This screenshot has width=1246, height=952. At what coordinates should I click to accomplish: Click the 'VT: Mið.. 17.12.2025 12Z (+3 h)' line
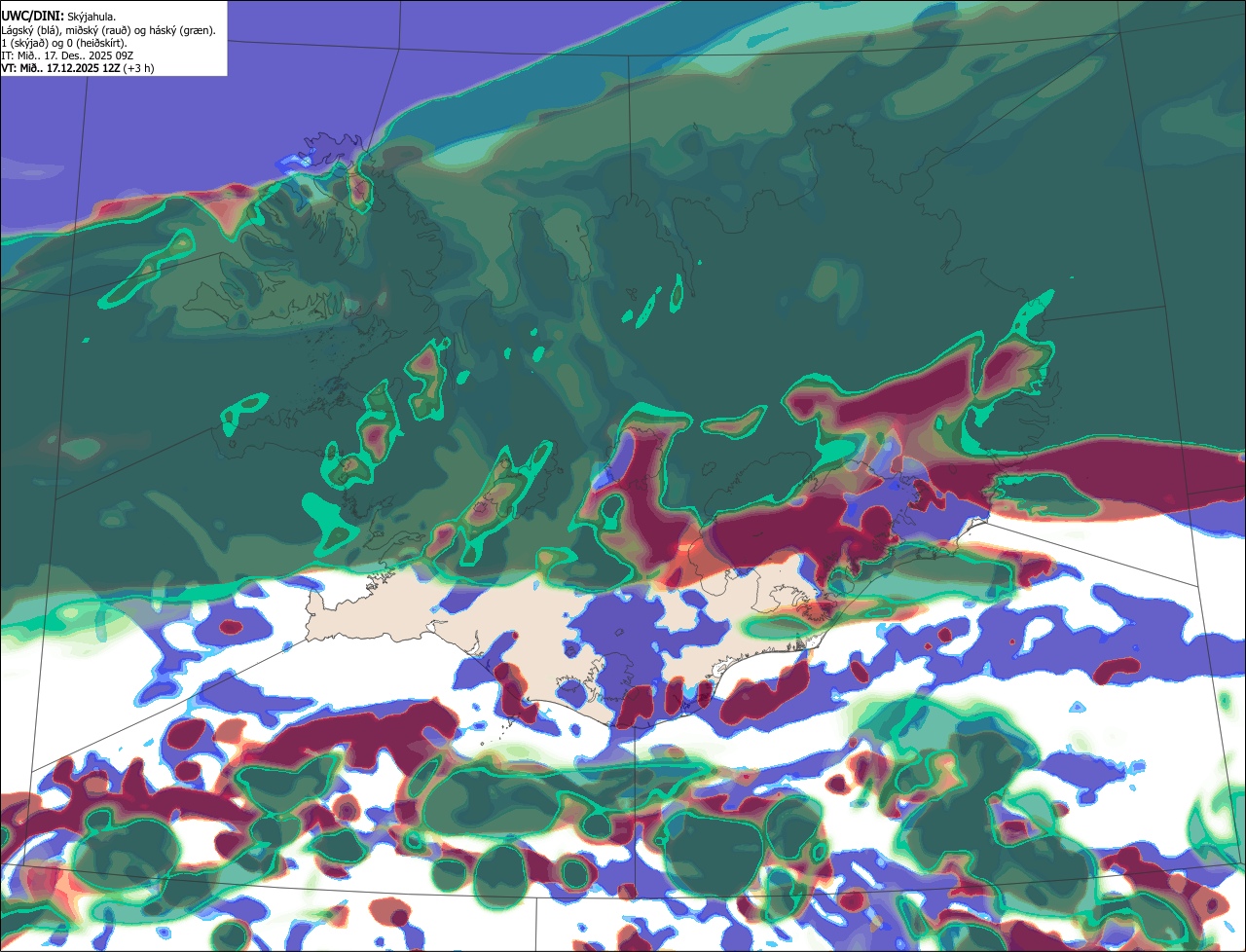coord(78,68)
